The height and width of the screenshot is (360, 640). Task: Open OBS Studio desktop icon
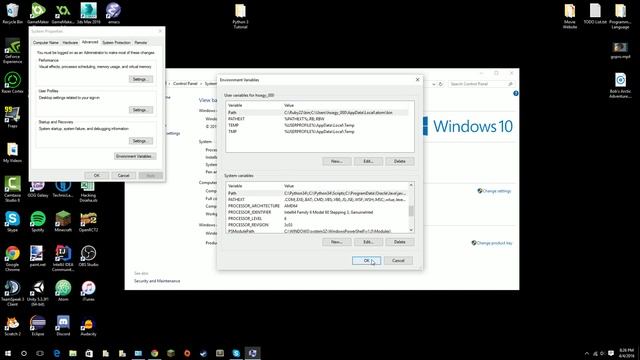point(89,256)
